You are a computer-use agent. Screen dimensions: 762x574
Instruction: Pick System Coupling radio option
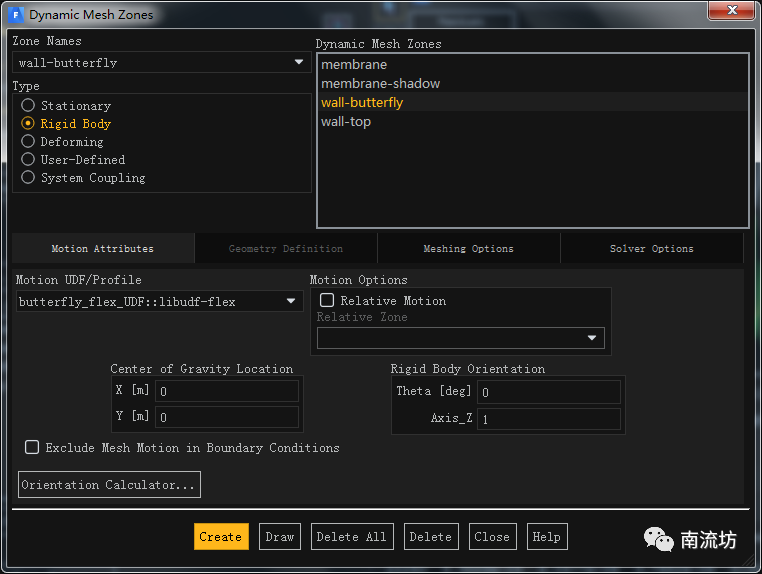(28, 178)
